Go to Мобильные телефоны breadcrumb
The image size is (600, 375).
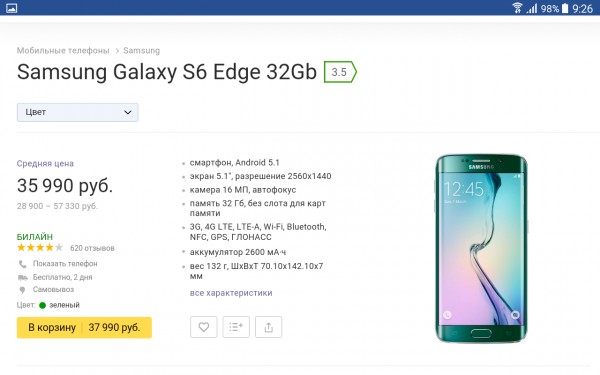tap(63, 51)
